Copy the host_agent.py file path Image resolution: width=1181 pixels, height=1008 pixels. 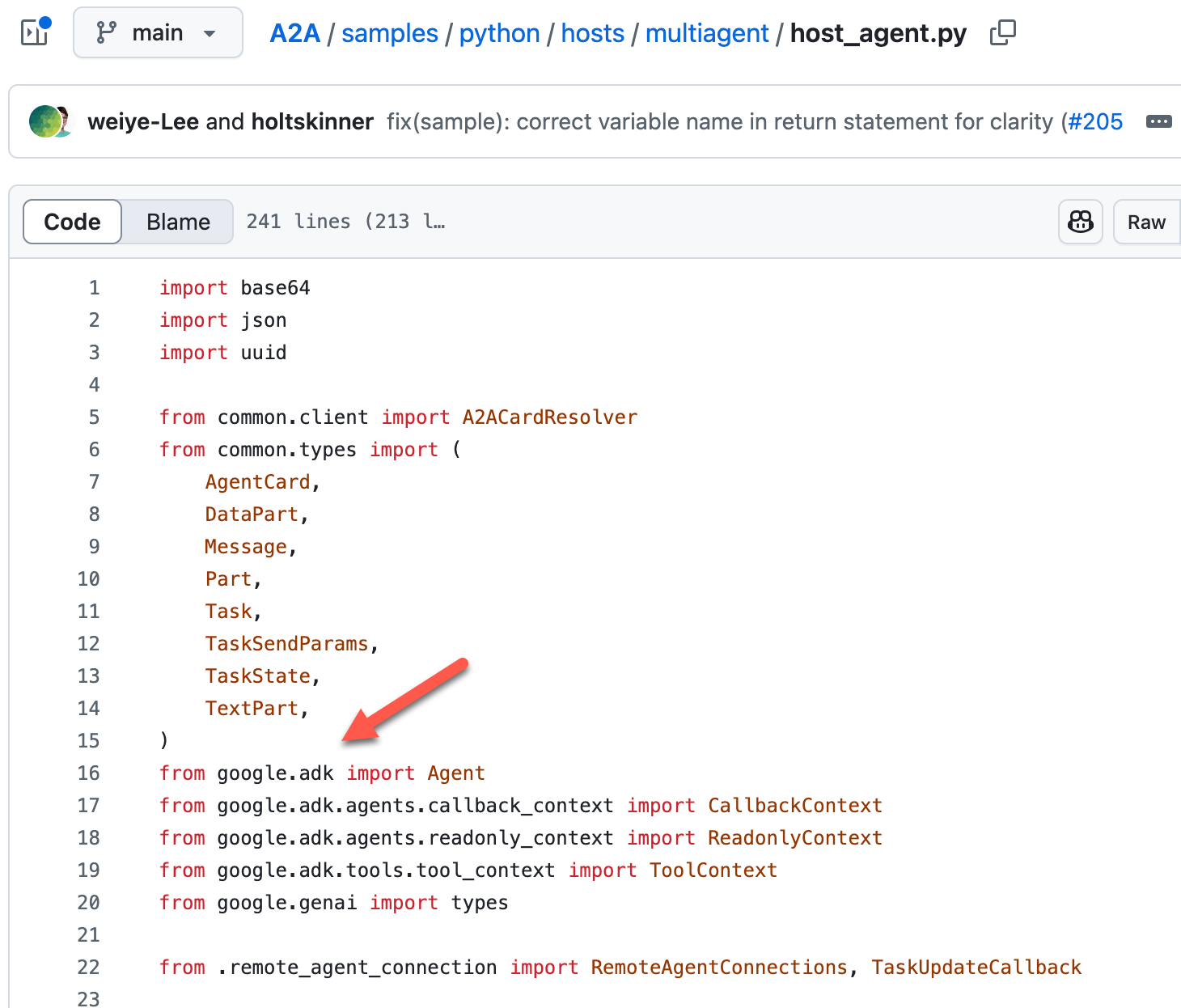point(1002,32)
